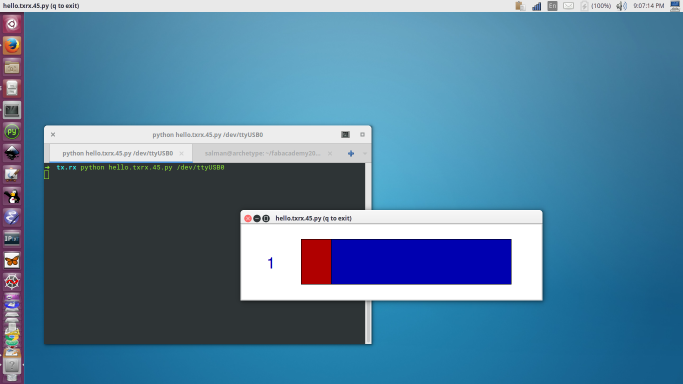Open the file cabinet launcher icon

pyautogui.click(x=12, y=88)
